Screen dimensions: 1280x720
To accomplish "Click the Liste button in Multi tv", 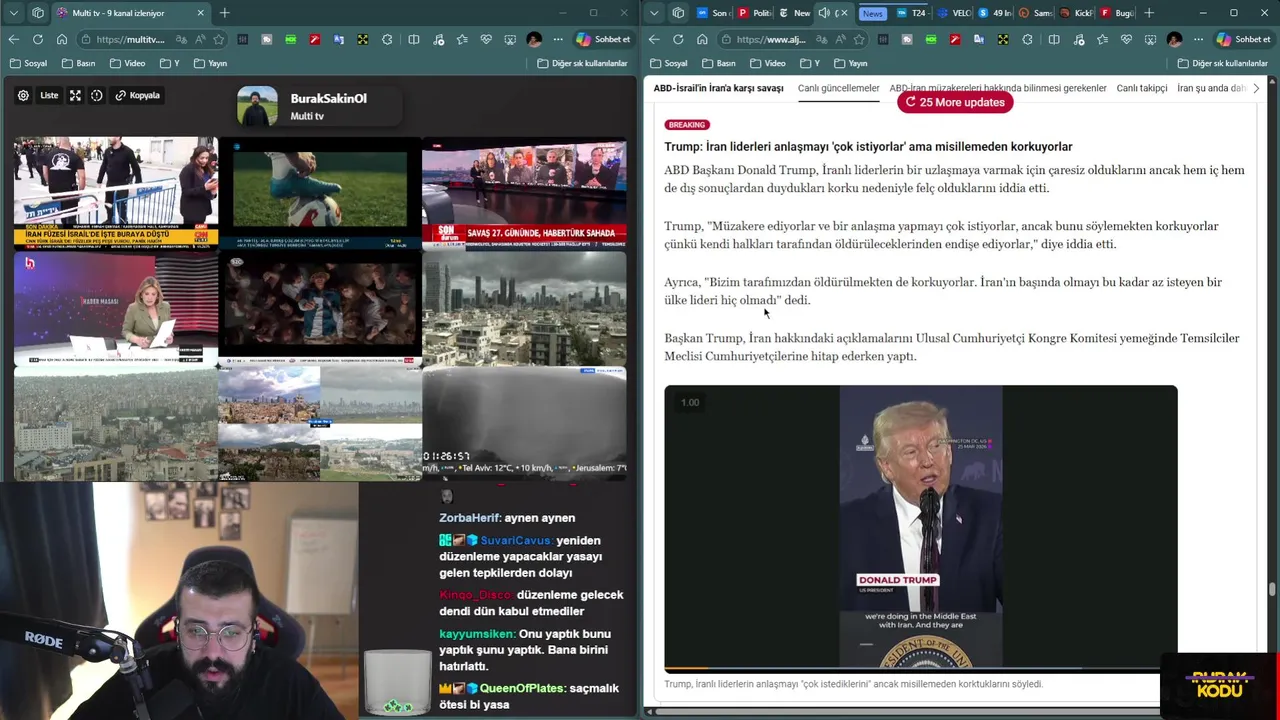I will (49, 96).
